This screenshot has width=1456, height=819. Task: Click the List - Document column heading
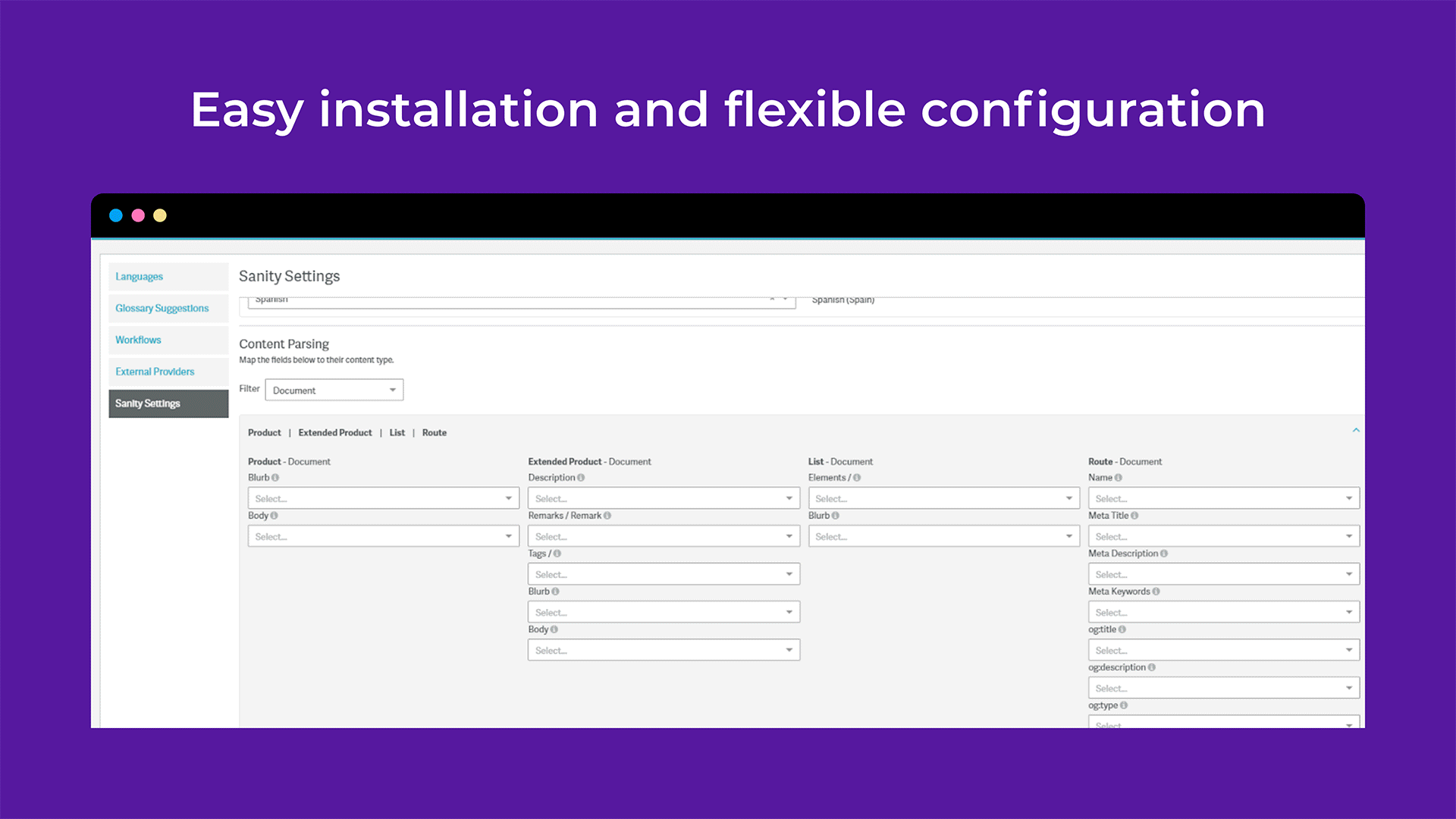[840, 462]
